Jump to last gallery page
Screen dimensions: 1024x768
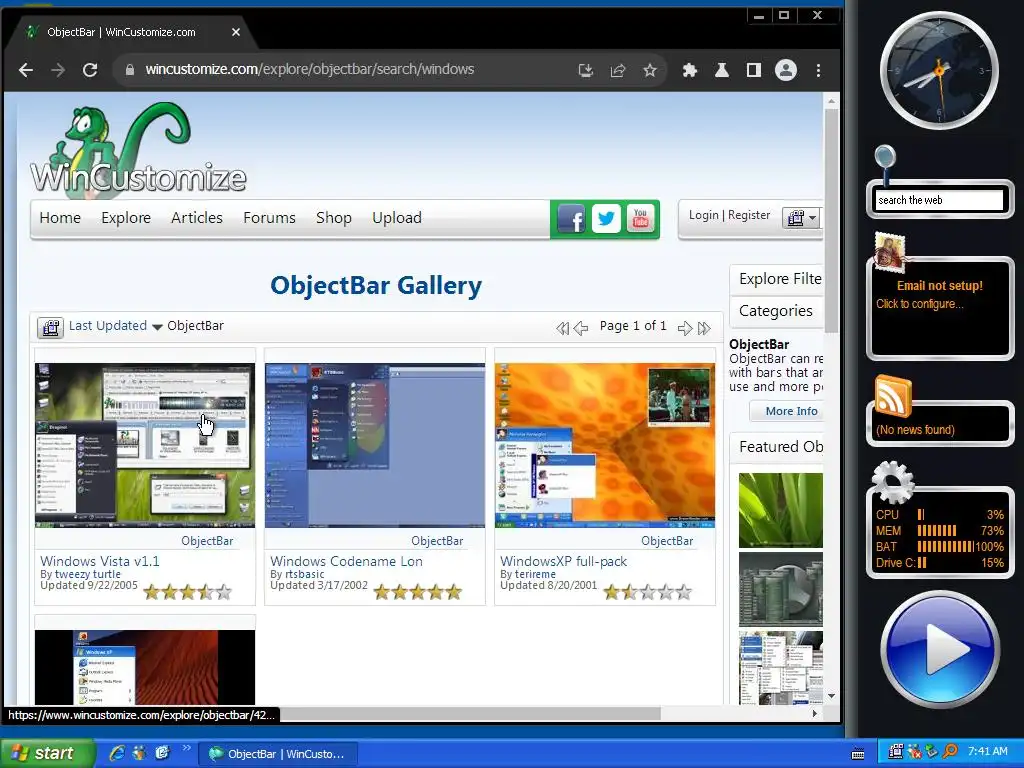coord(703,328)
